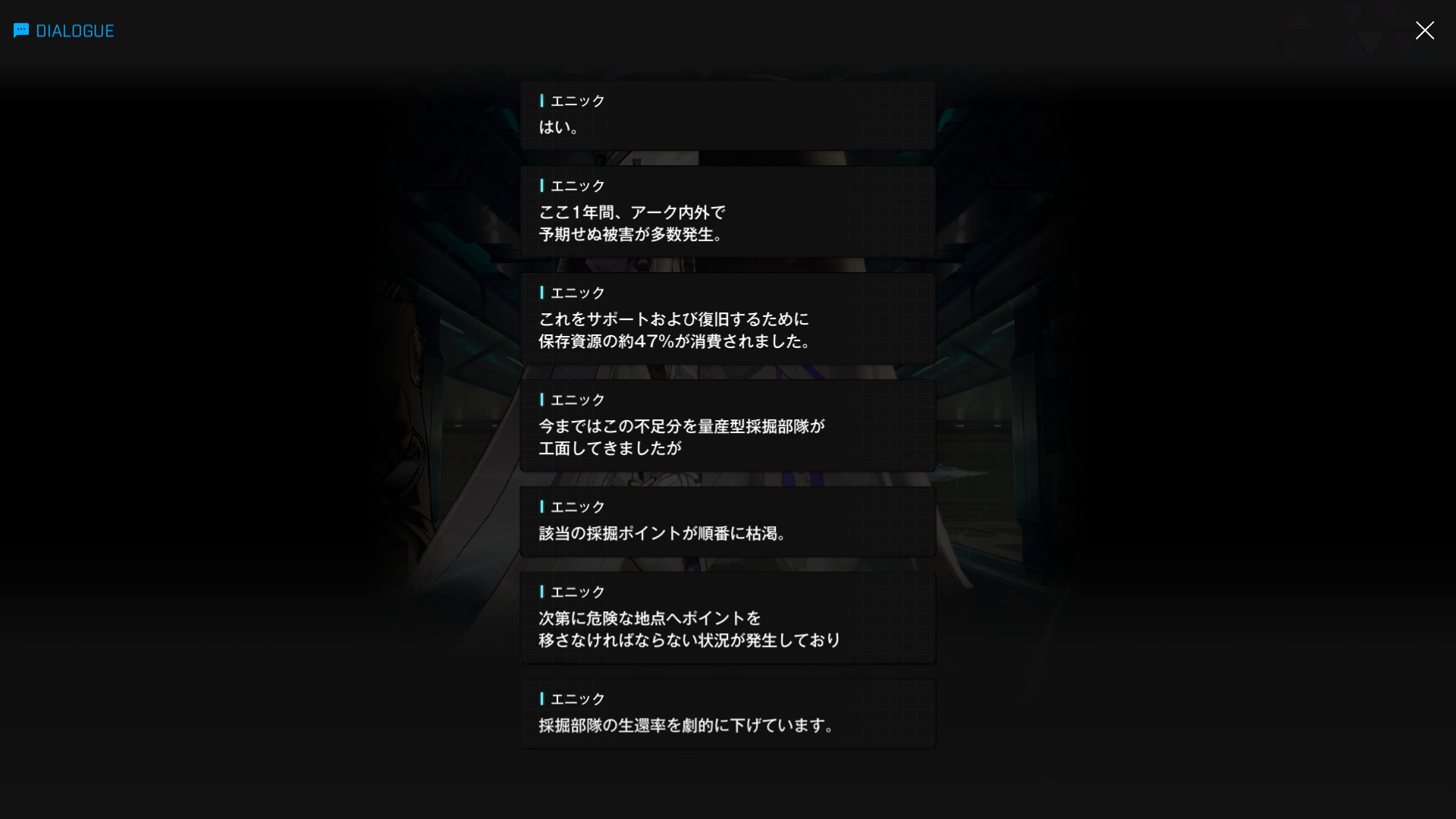Viewport: 1456px width, 819px height.
Task: Click the line '保存資源の約47%が消費されました。'
Action: [676, 342]
